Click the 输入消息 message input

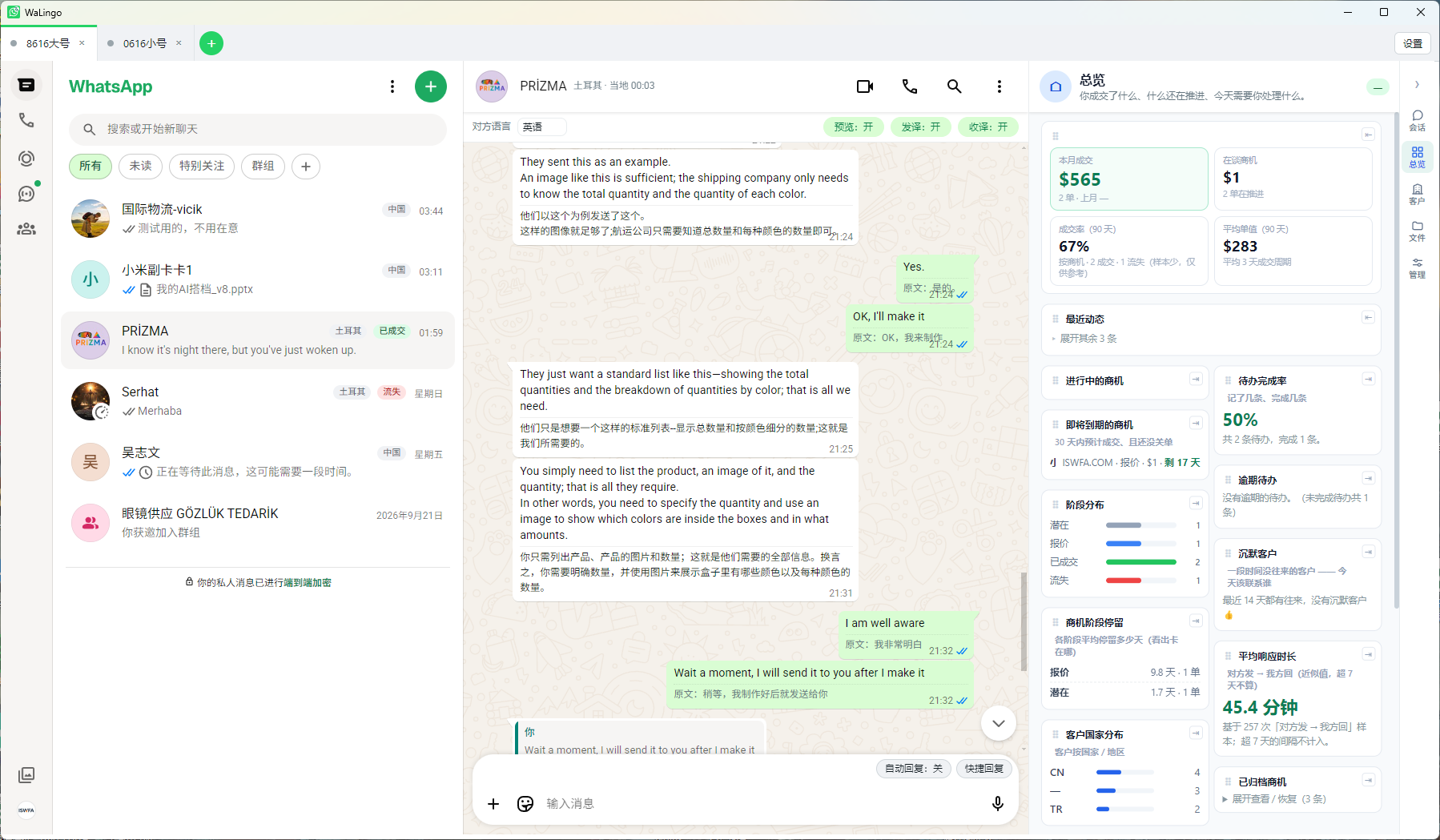761,803
